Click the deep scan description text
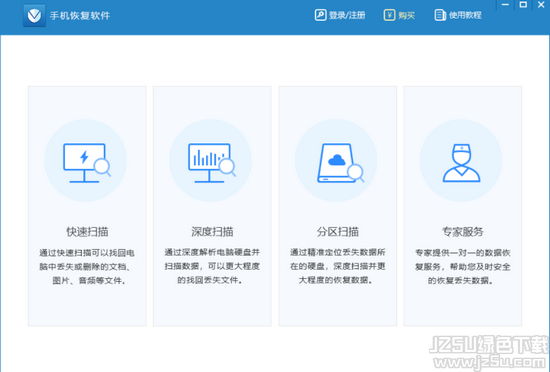This screenshot has height=372, width=550. [212, 266]
